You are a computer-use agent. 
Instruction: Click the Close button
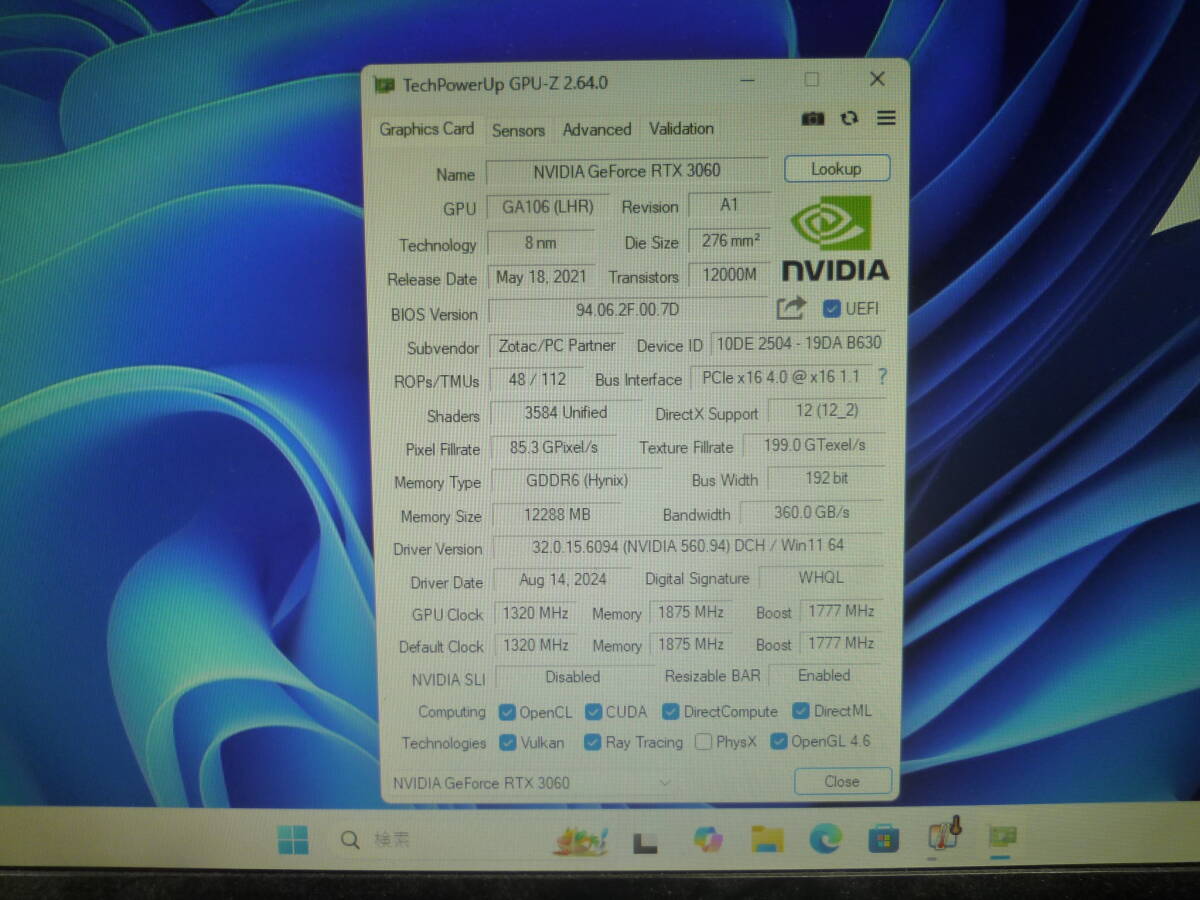842,781
